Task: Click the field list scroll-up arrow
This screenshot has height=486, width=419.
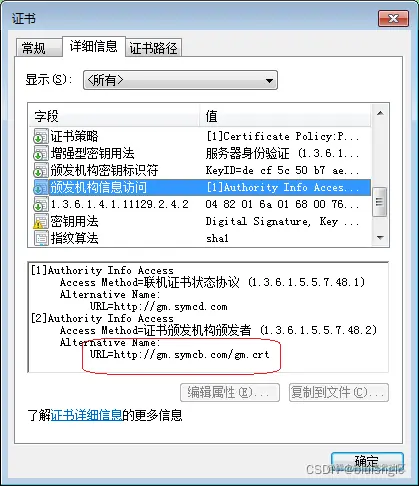Action: [x=380, y=114]
